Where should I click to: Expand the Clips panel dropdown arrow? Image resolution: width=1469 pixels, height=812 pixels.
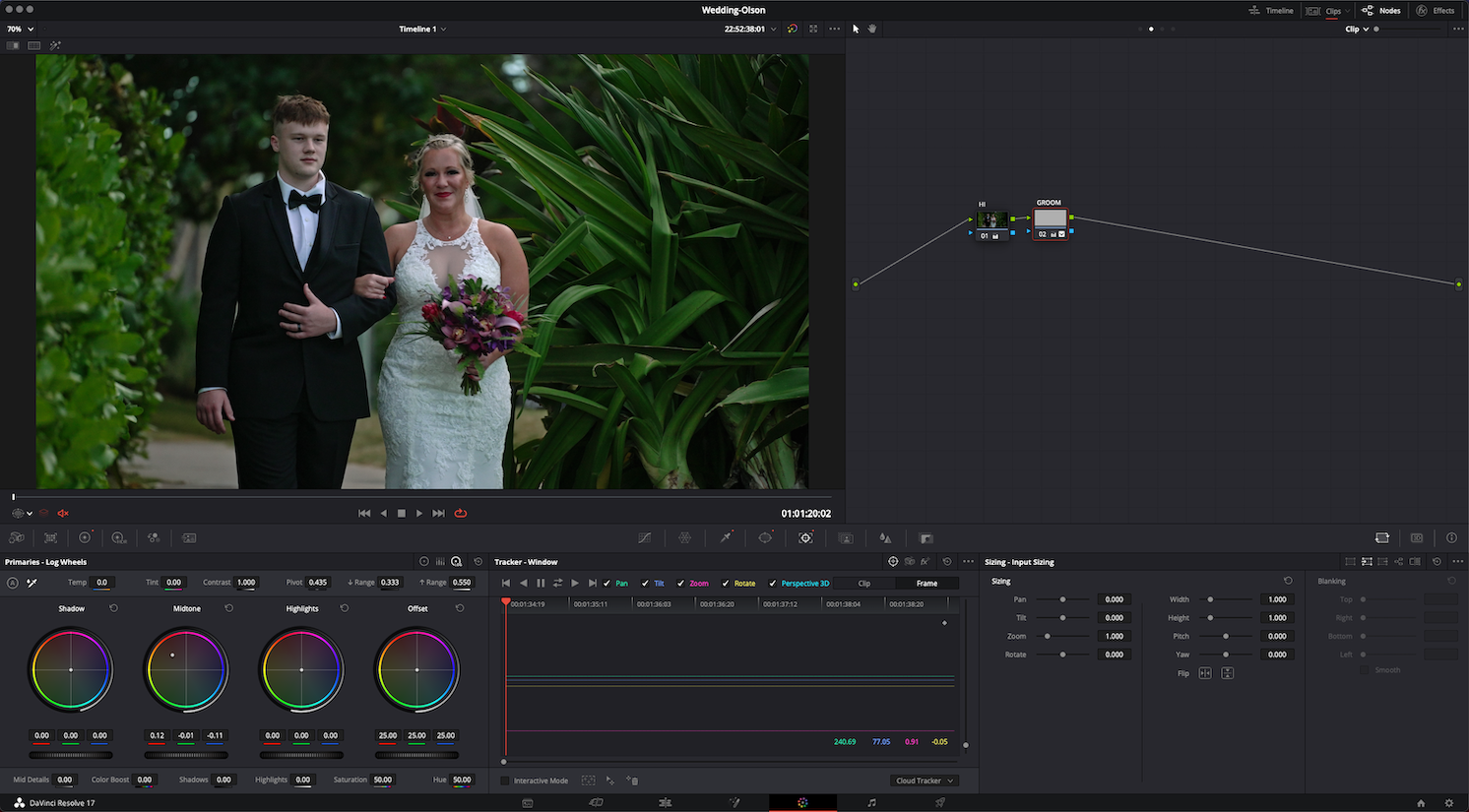tap(1347, 11)
